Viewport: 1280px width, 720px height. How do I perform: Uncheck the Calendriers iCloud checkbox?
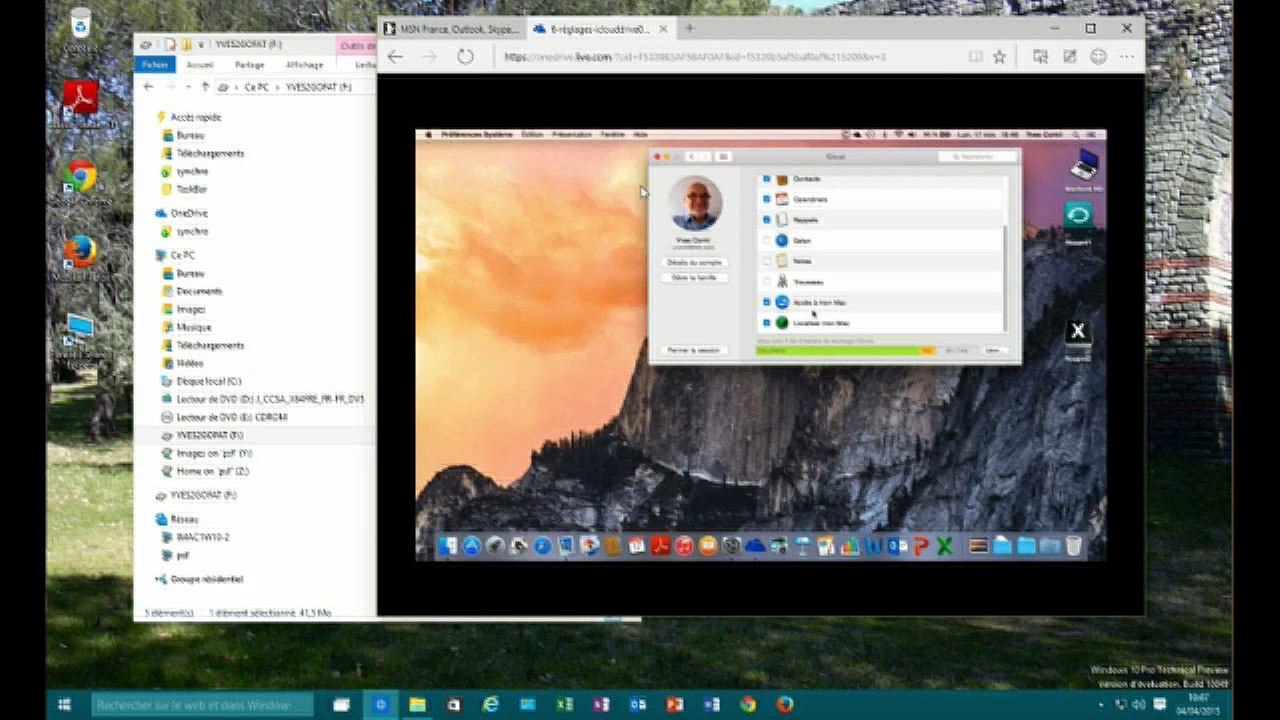(767, 199)
